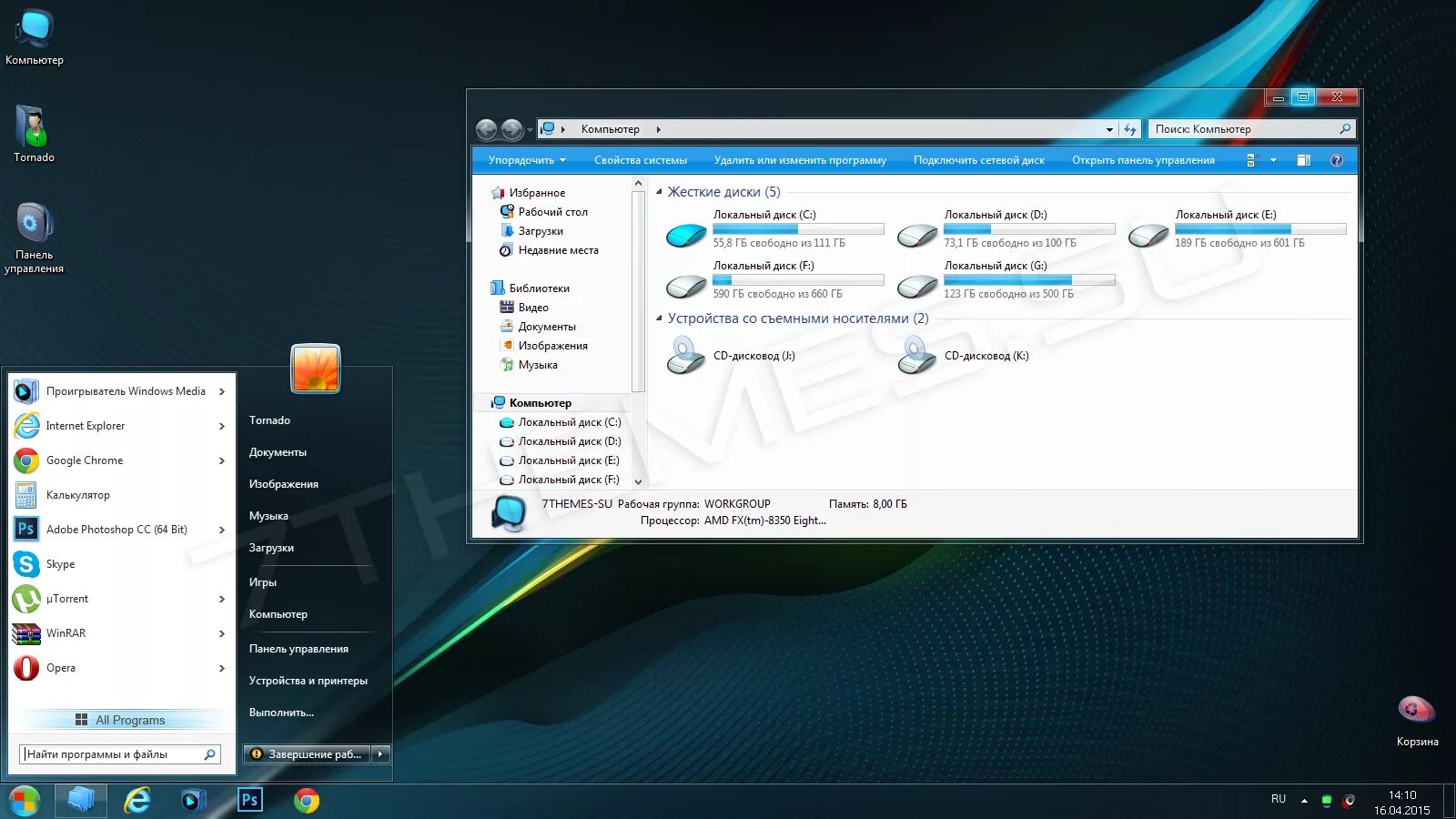
Task: Open Устройства и принтеры in Start menu
Action: click(x=308, y=681)
